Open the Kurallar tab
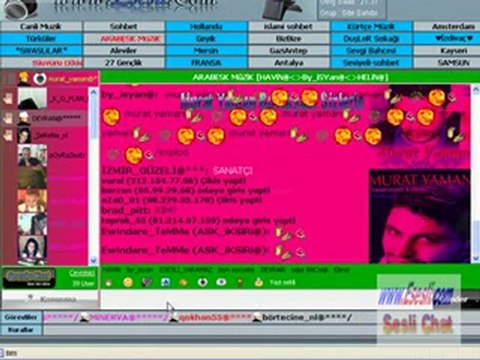Screen dimensions: 480x360 tap(21, 330)
